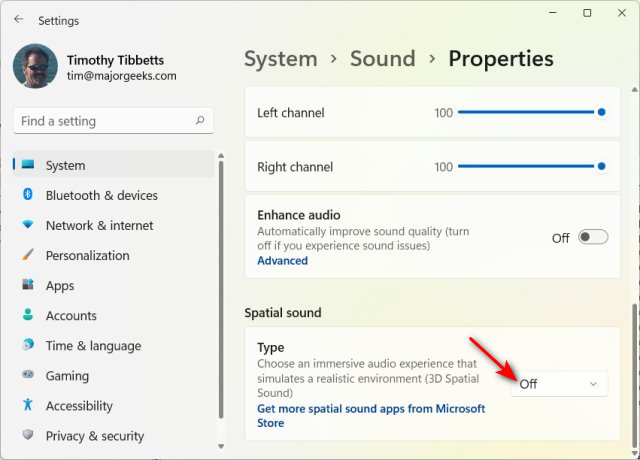Click the Right channel slider handle

(x=601, y=166)
